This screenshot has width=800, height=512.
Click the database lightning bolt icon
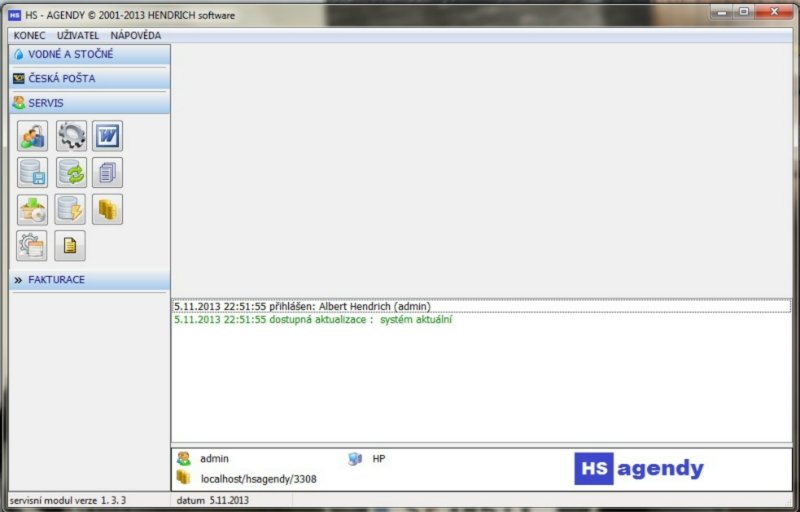70,209
